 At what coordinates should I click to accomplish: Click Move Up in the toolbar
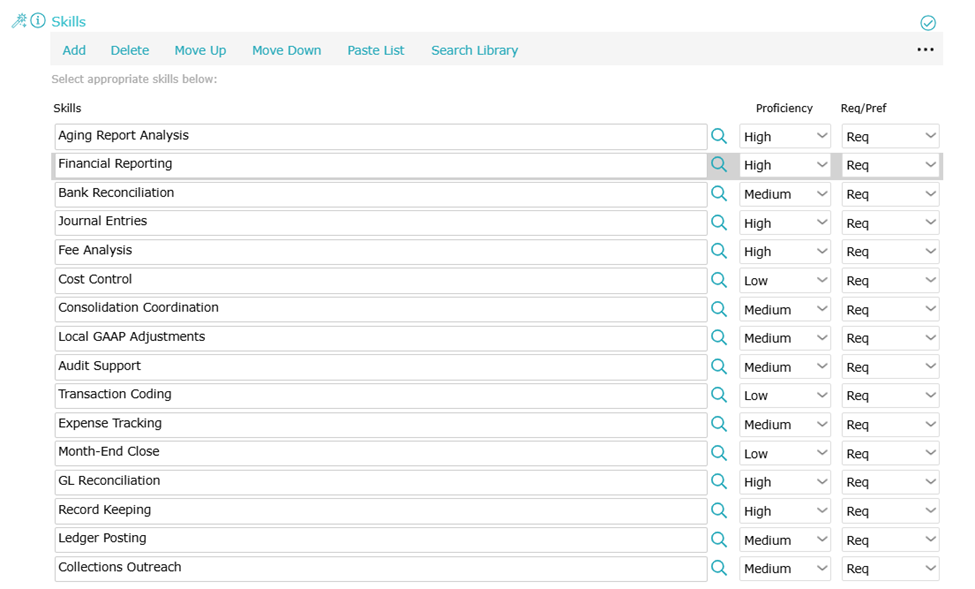coord(200,50)
